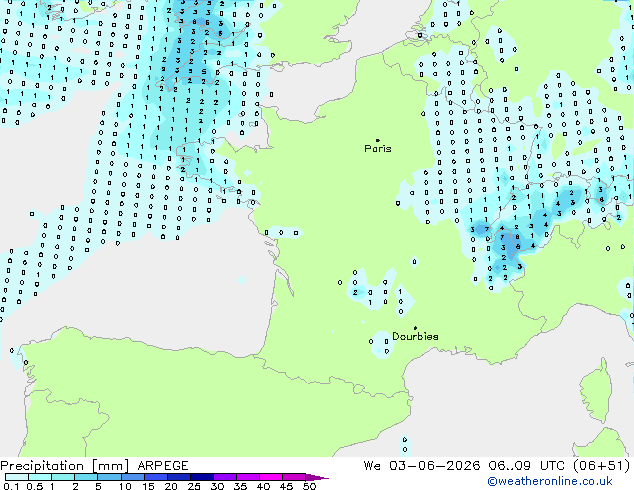Image resolution: width=634 pixels, height=490 pixels.
Task: Click the forecast date 'We 03-06-2026' text
Action: click(x=422, y=466)
